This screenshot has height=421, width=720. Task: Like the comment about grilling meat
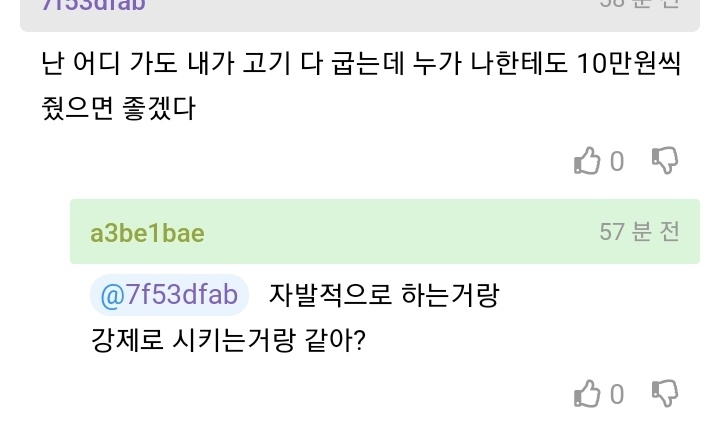[587, 160]
